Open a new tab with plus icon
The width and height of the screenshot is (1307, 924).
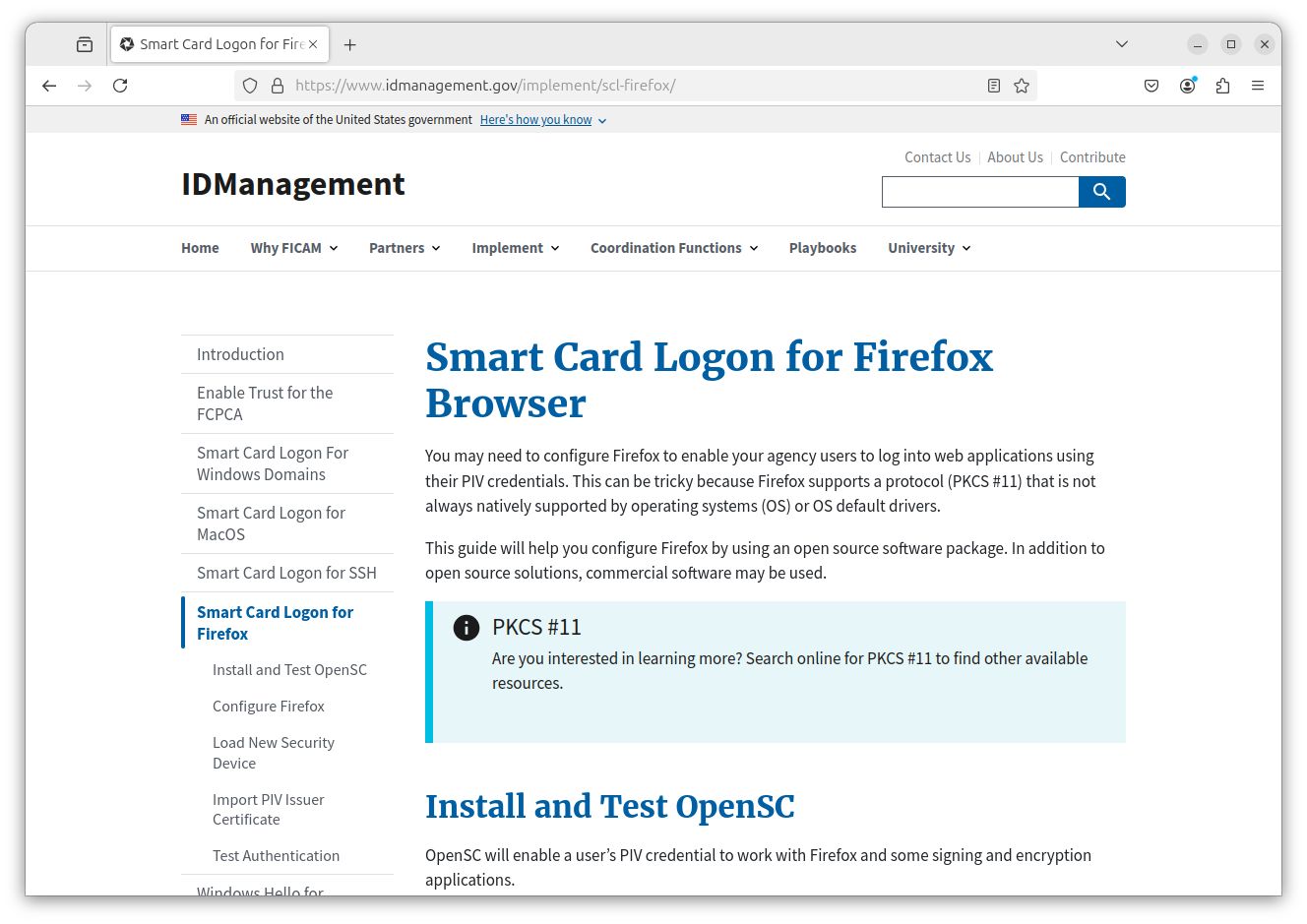[349, 44]
